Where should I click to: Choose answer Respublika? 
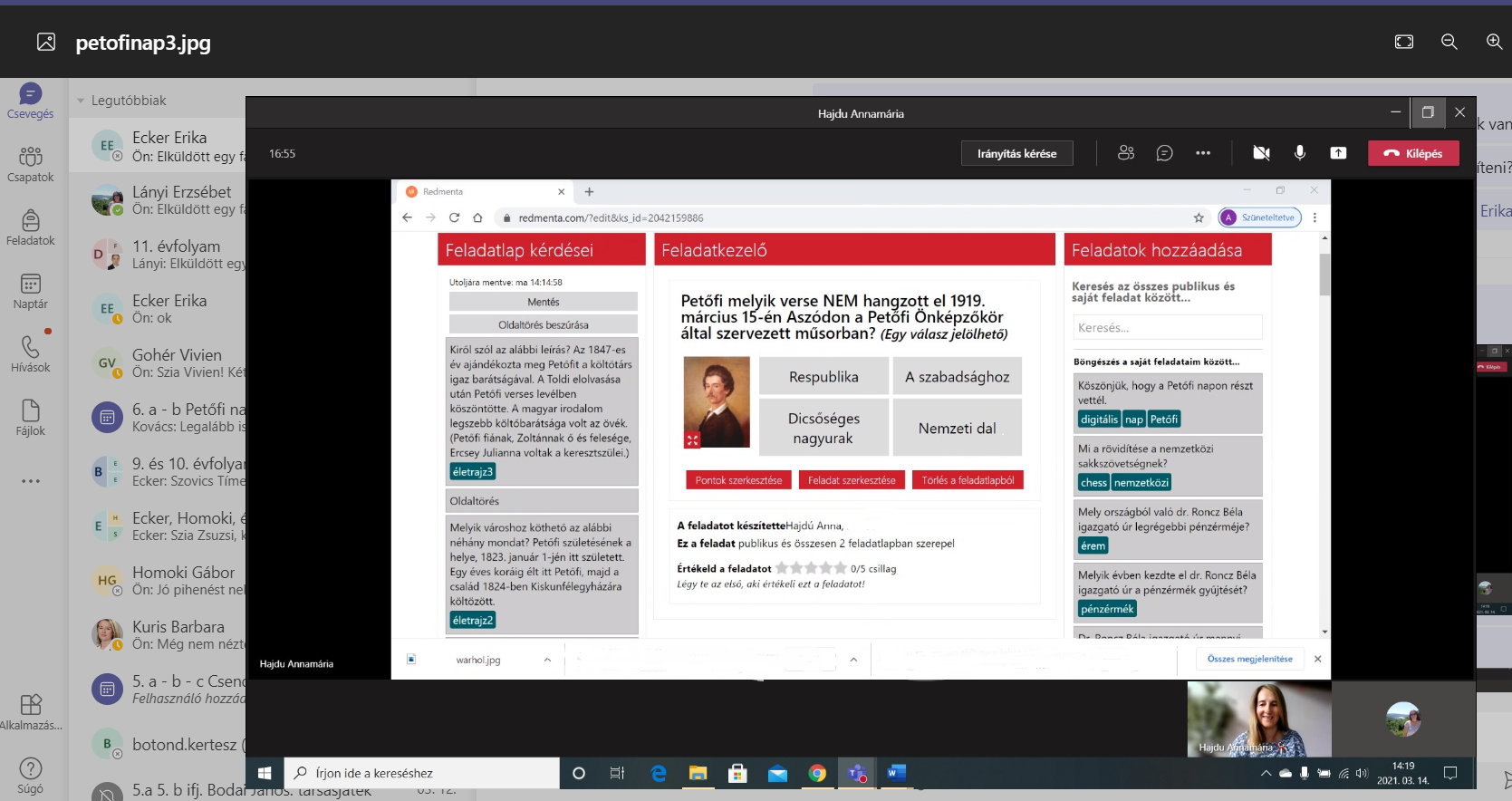pyautogui.click(x=823, y=377)
